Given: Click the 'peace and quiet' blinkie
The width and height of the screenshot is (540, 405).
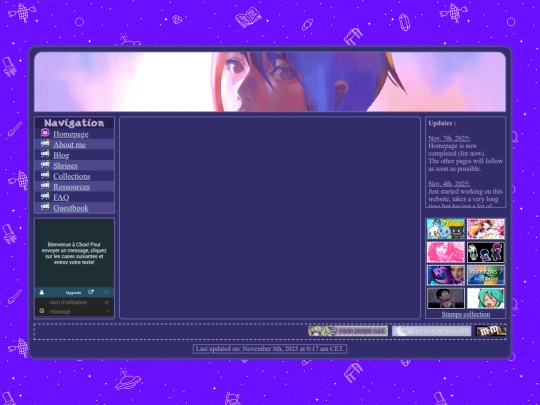Looking at the screenshot, I should [x=432, y=331].
